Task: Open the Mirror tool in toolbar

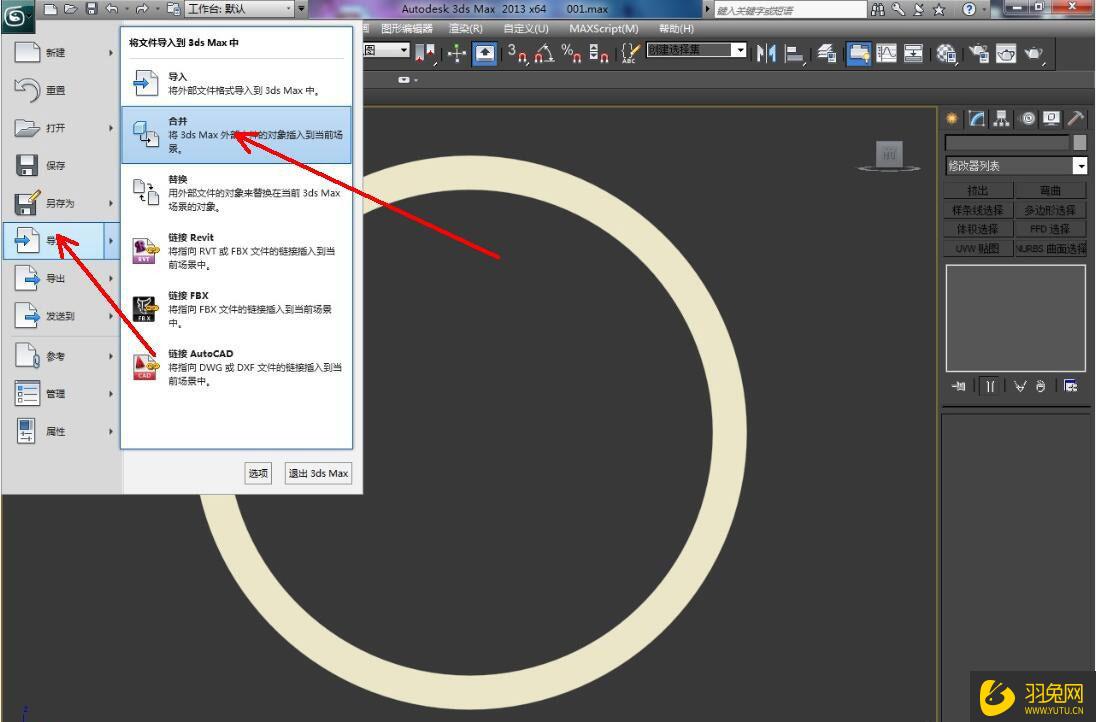Action: click(x=767, y=54)
